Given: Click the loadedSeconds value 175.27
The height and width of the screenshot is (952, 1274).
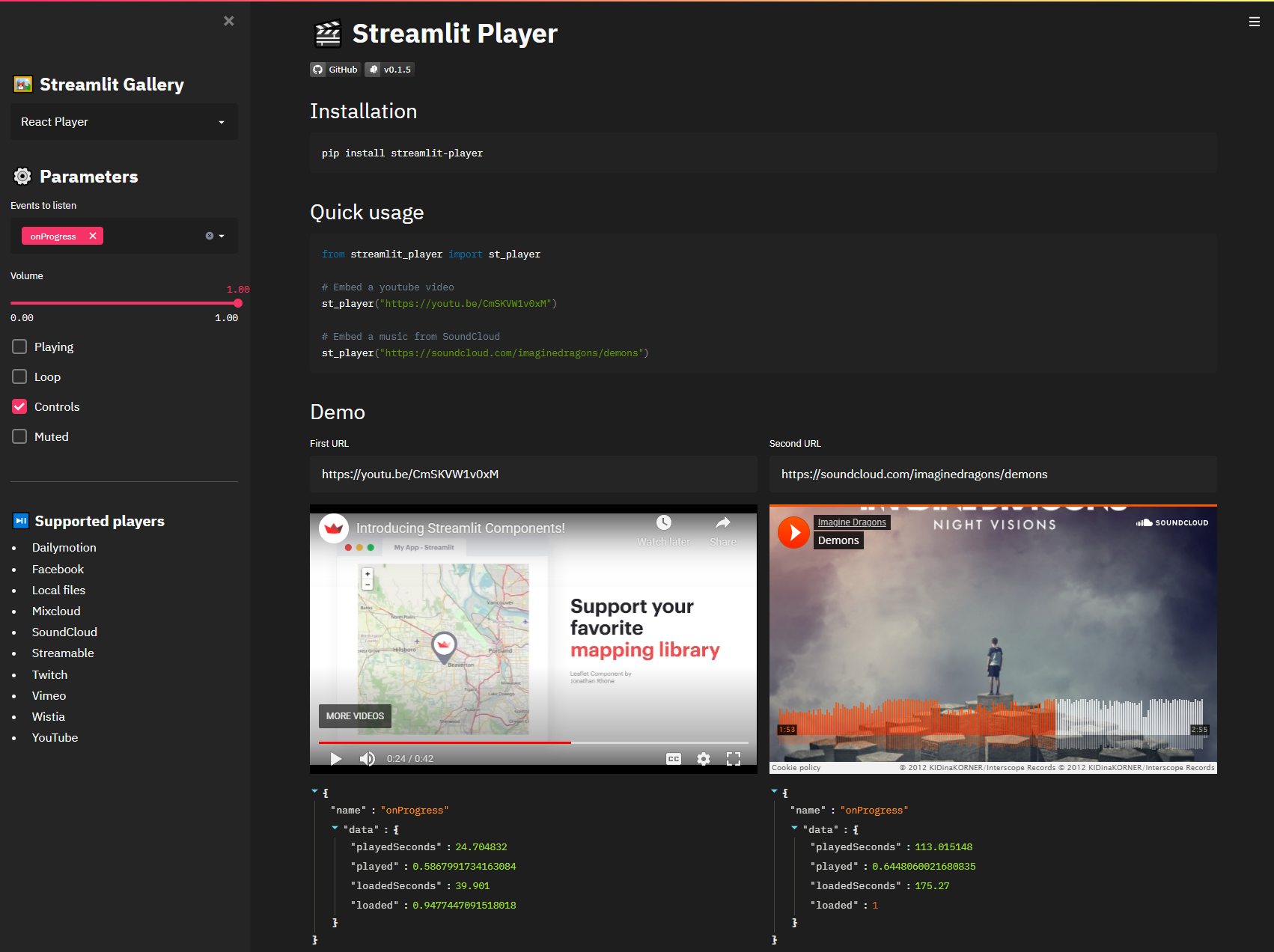Looking at the screenshot, I should click(932, 886).
